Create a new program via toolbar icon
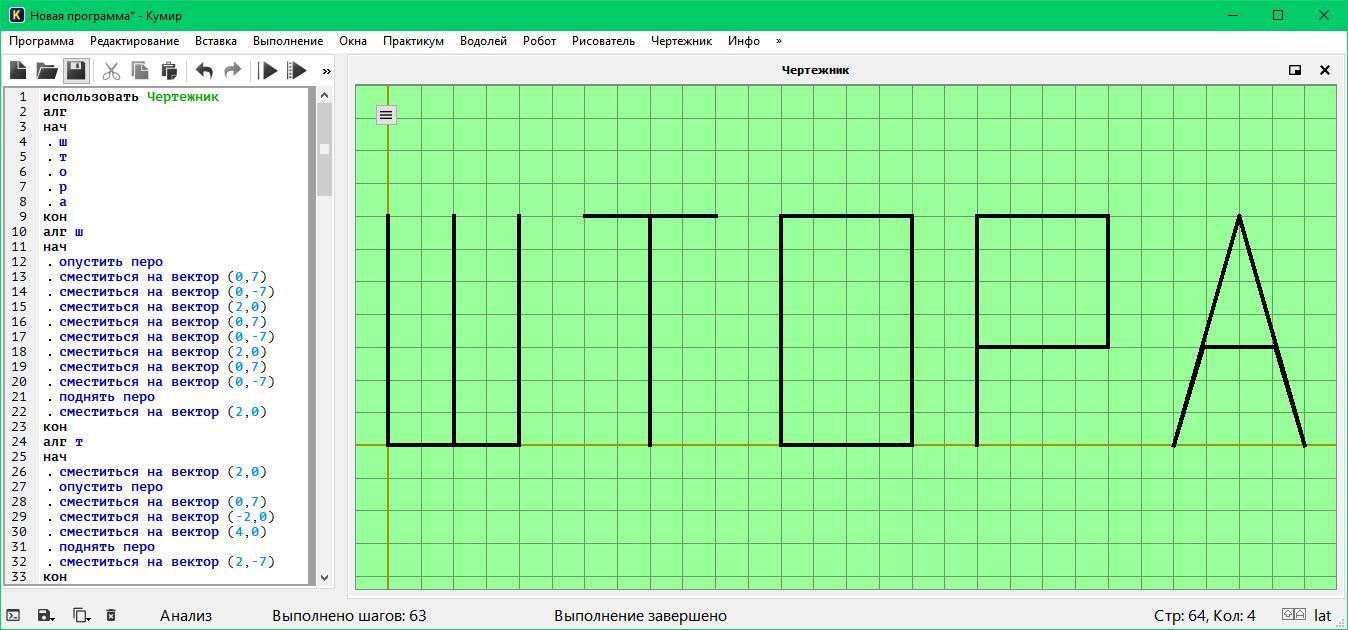The height and width of the screenshot is (630, 1348). point(18,70)
